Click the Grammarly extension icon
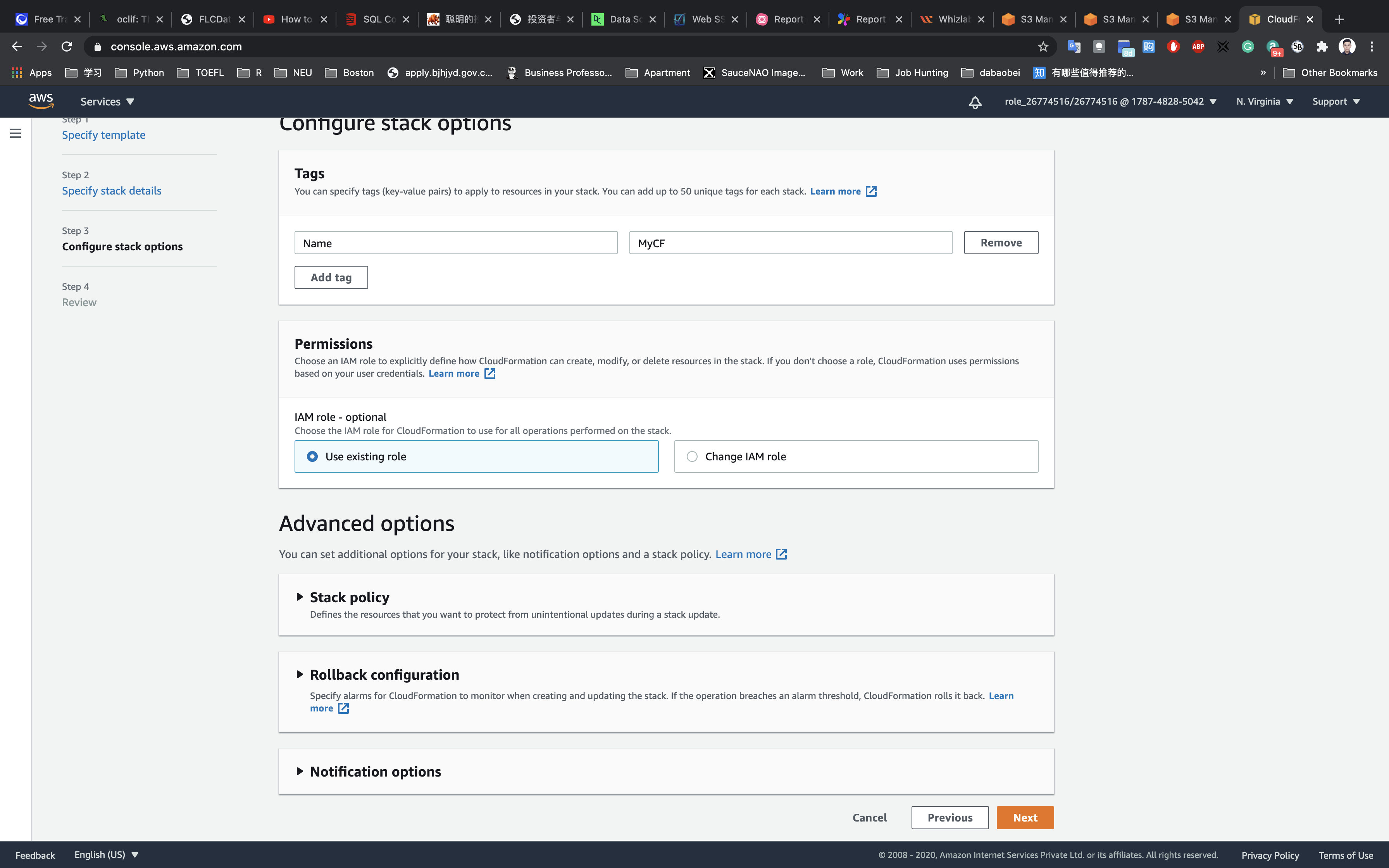This screenshot has height=868, width=1389. coord(1247,46)
